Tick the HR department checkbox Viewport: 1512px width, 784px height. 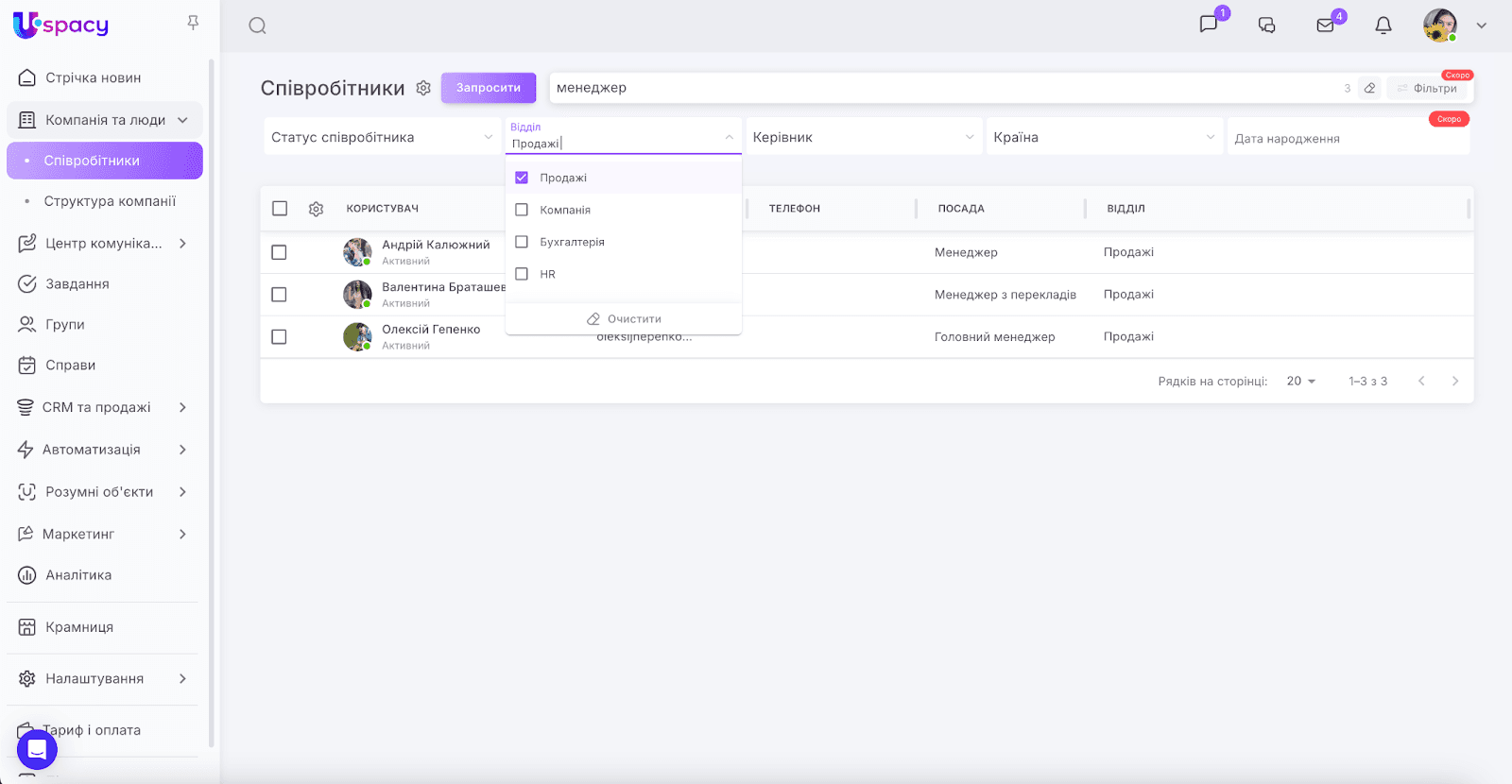[522, 274]
